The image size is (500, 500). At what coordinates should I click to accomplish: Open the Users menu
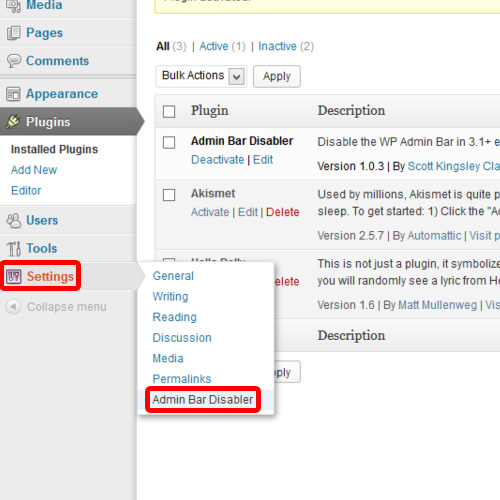click(x=42, y=220)
